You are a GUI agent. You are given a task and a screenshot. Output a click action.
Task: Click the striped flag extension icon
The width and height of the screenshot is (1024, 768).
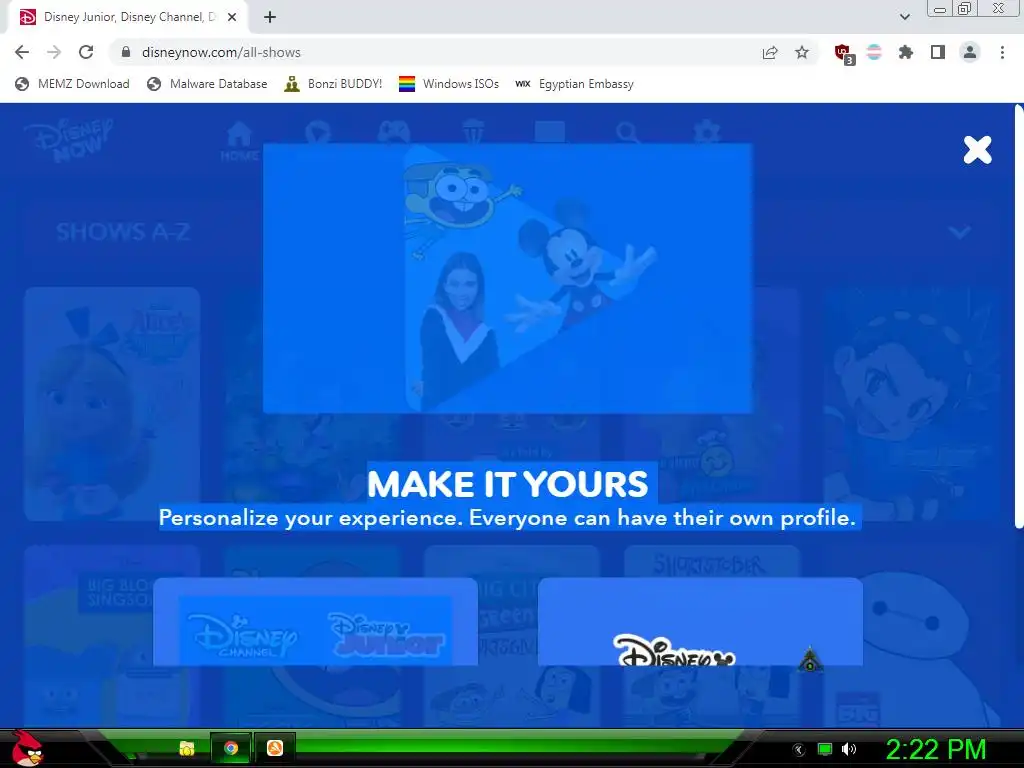[874, 52]
